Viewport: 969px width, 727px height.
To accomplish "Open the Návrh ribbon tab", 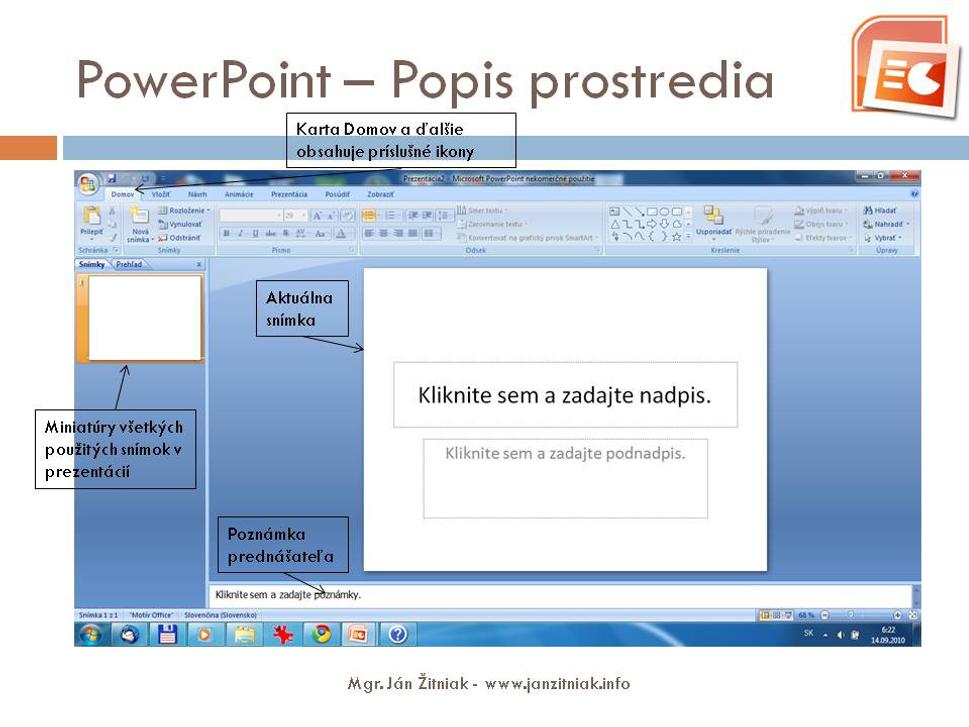I will coord(198,194).
